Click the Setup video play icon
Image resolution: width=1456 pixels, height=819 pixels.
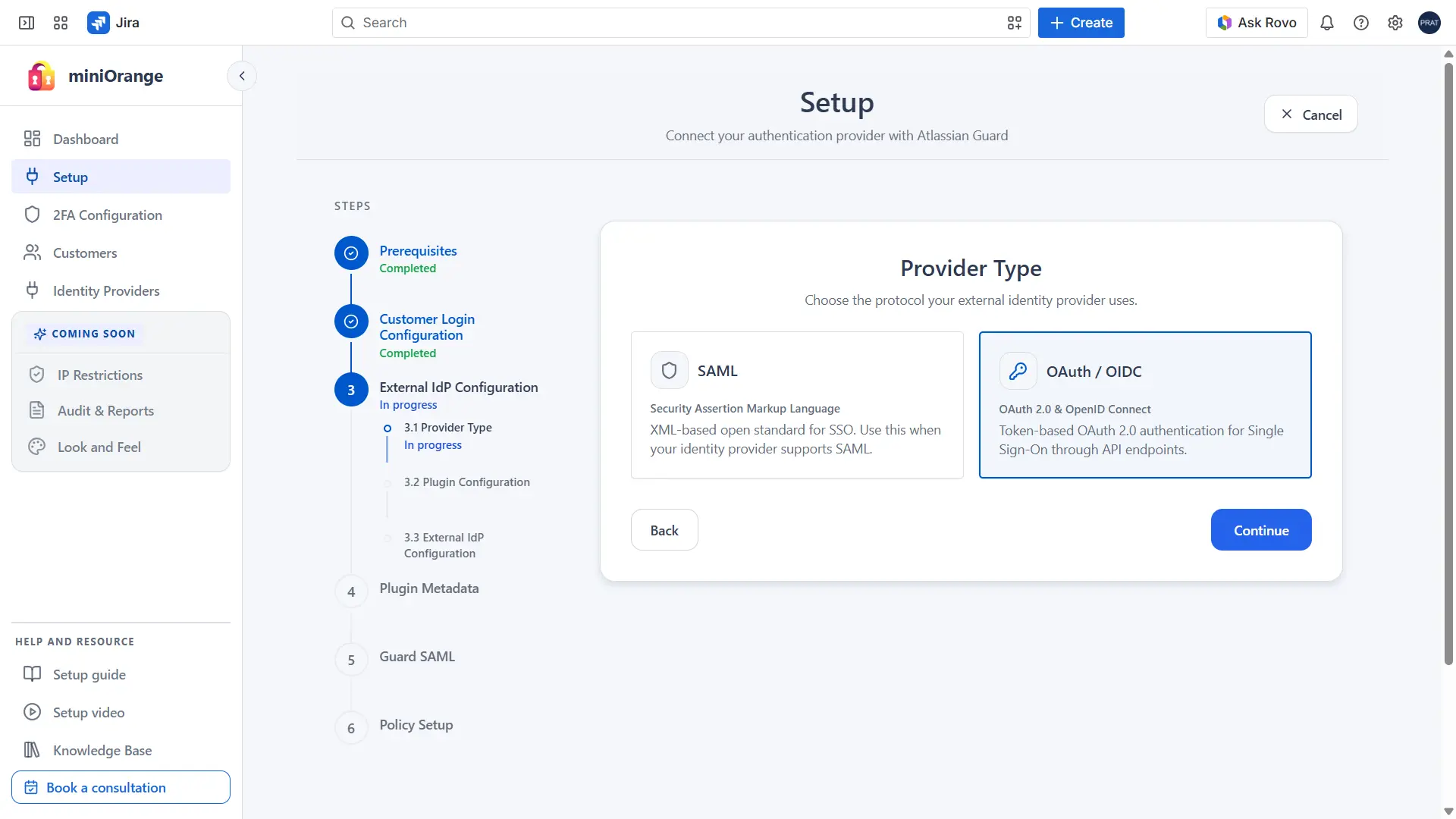click(x=32, y=712)
